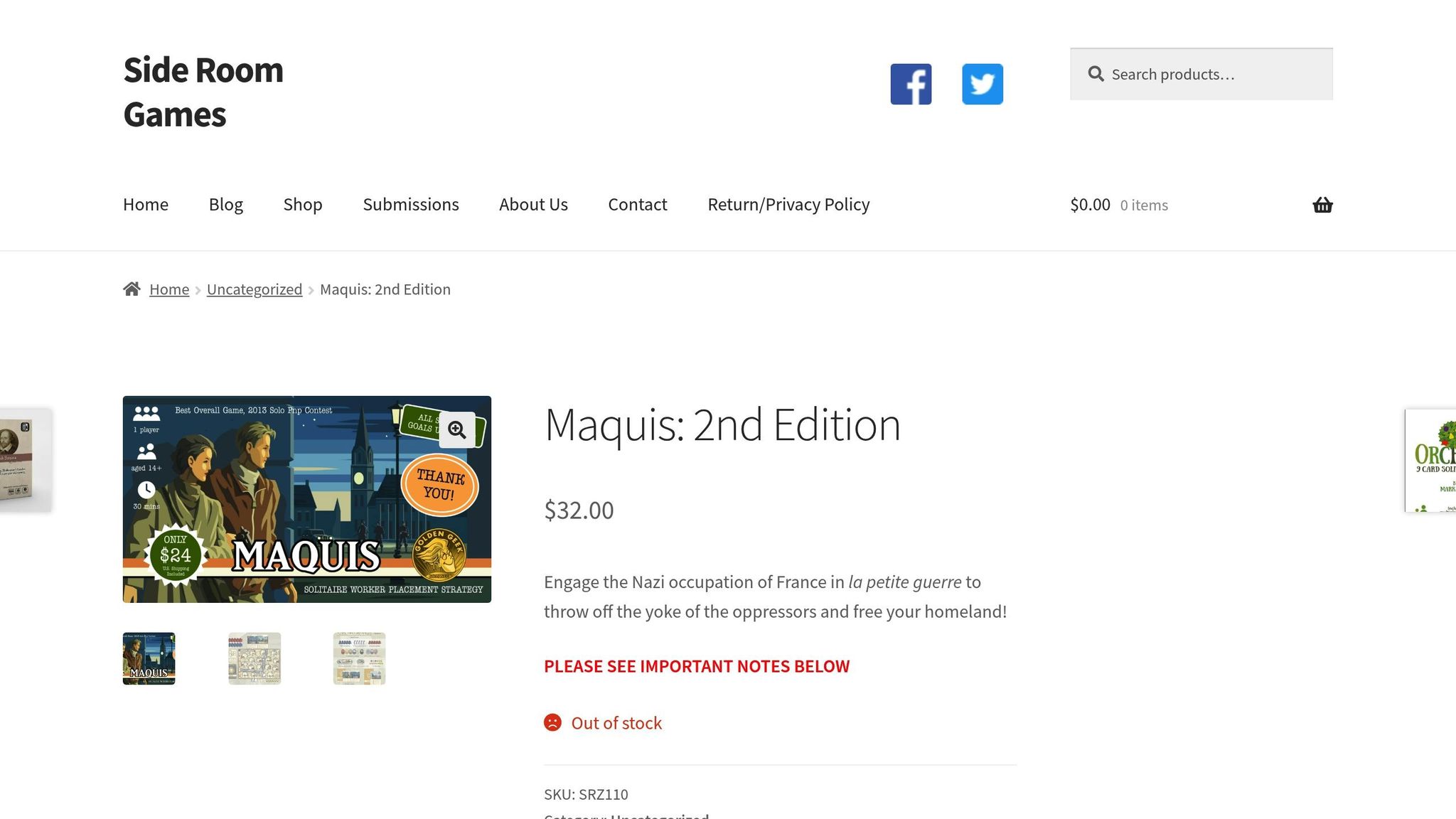Click the breadcrumb home house icon
1456x819 pixels.
[x=132, y=289]
